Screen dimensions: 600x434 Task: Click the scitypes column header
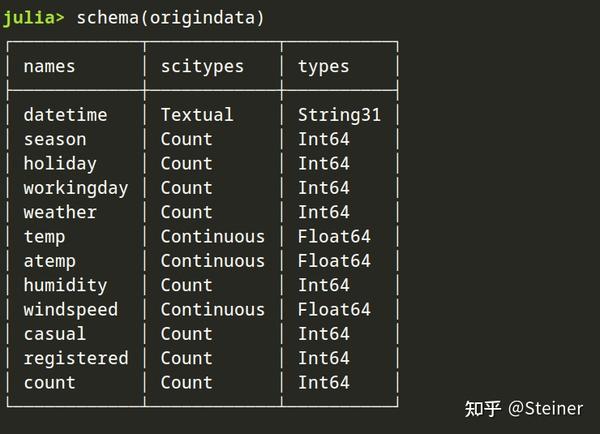coord(202,67)
